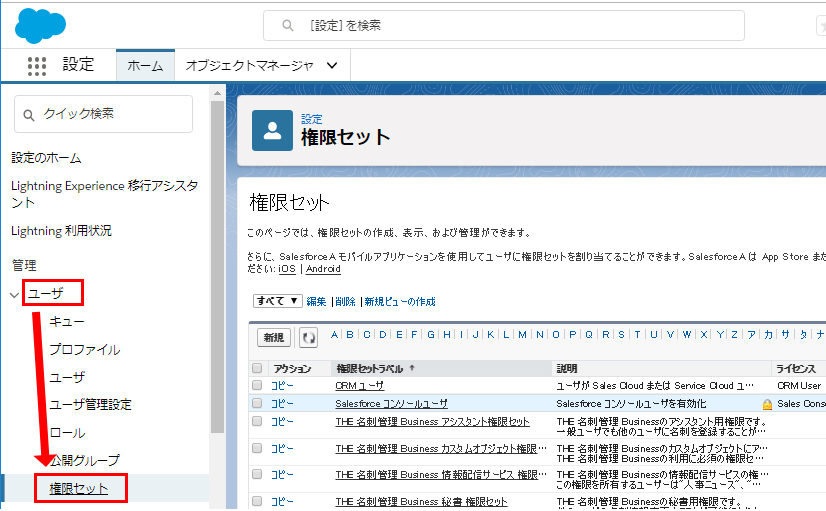Select 公開グループ in sidebar
This screenshot has height=511, width=826.
[x=85, y=460]
